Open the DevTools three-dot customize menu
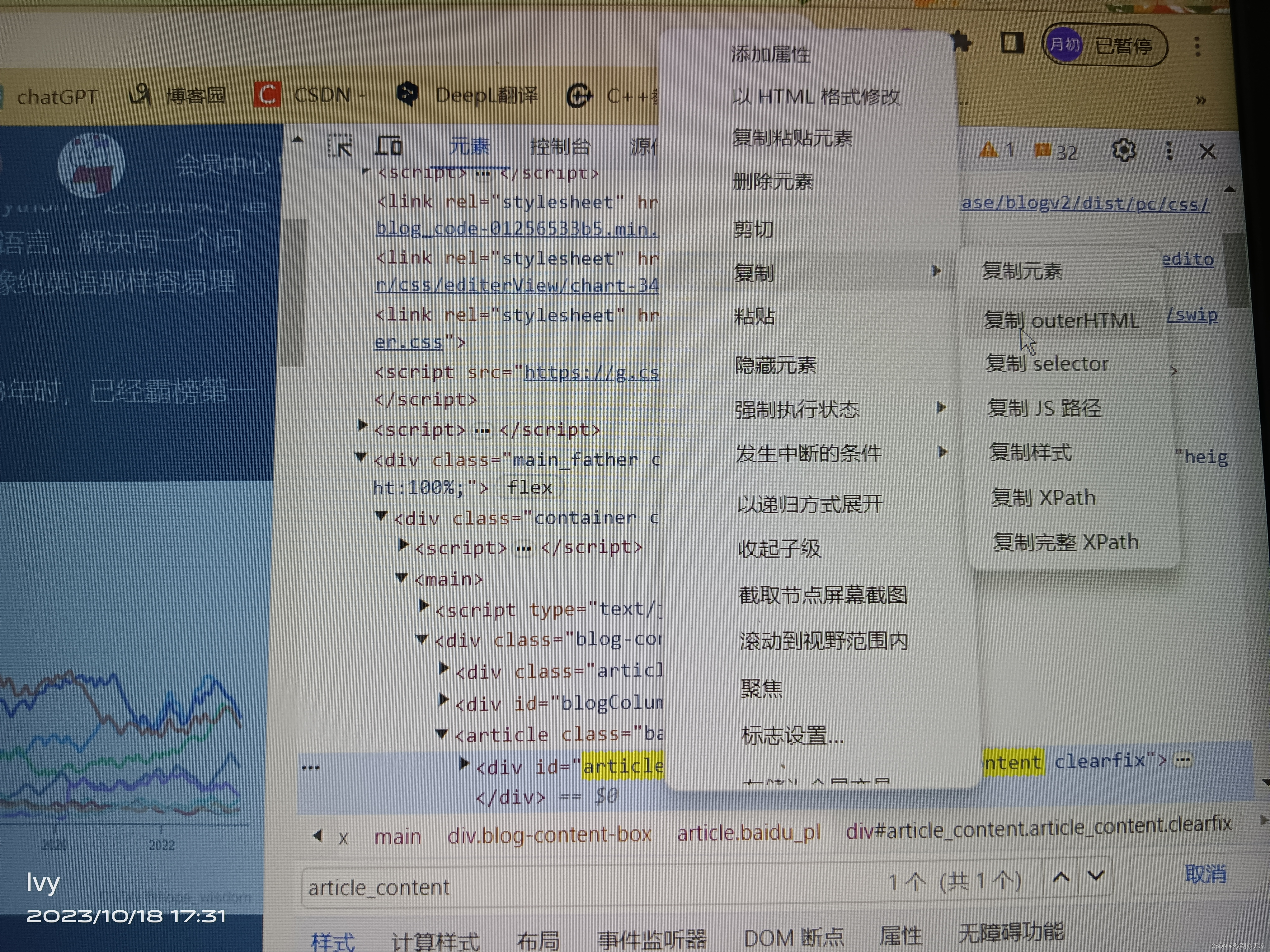The width and height of the screenshot is (1270, 952). [1169, 151]
